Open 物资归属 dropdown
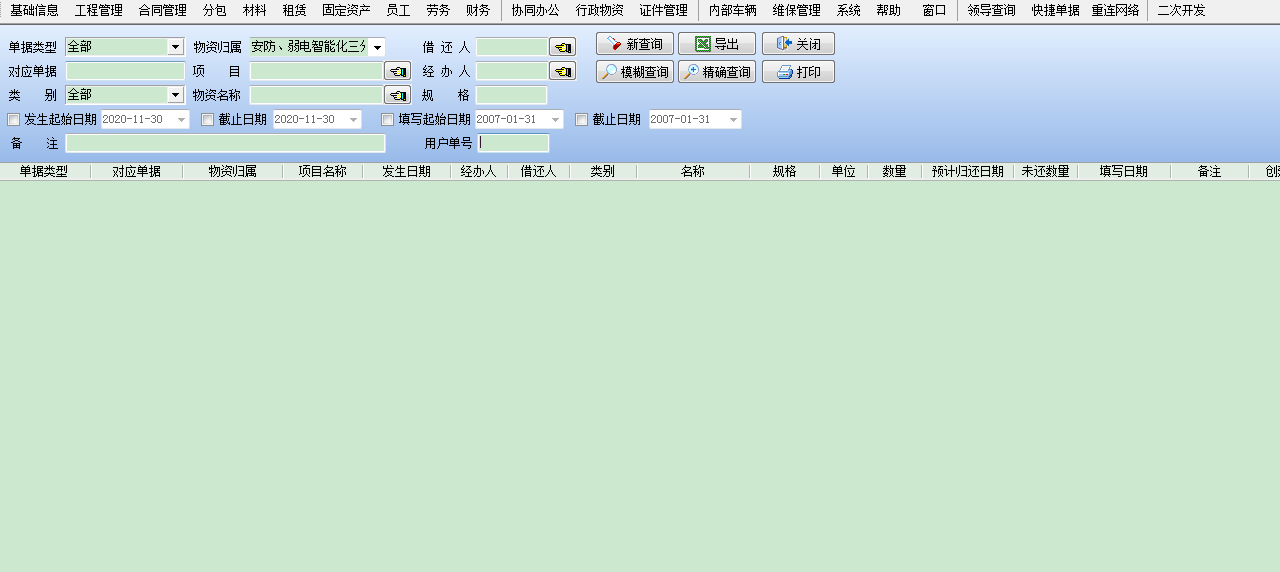The image size is (1280, 572). [377, 47]
